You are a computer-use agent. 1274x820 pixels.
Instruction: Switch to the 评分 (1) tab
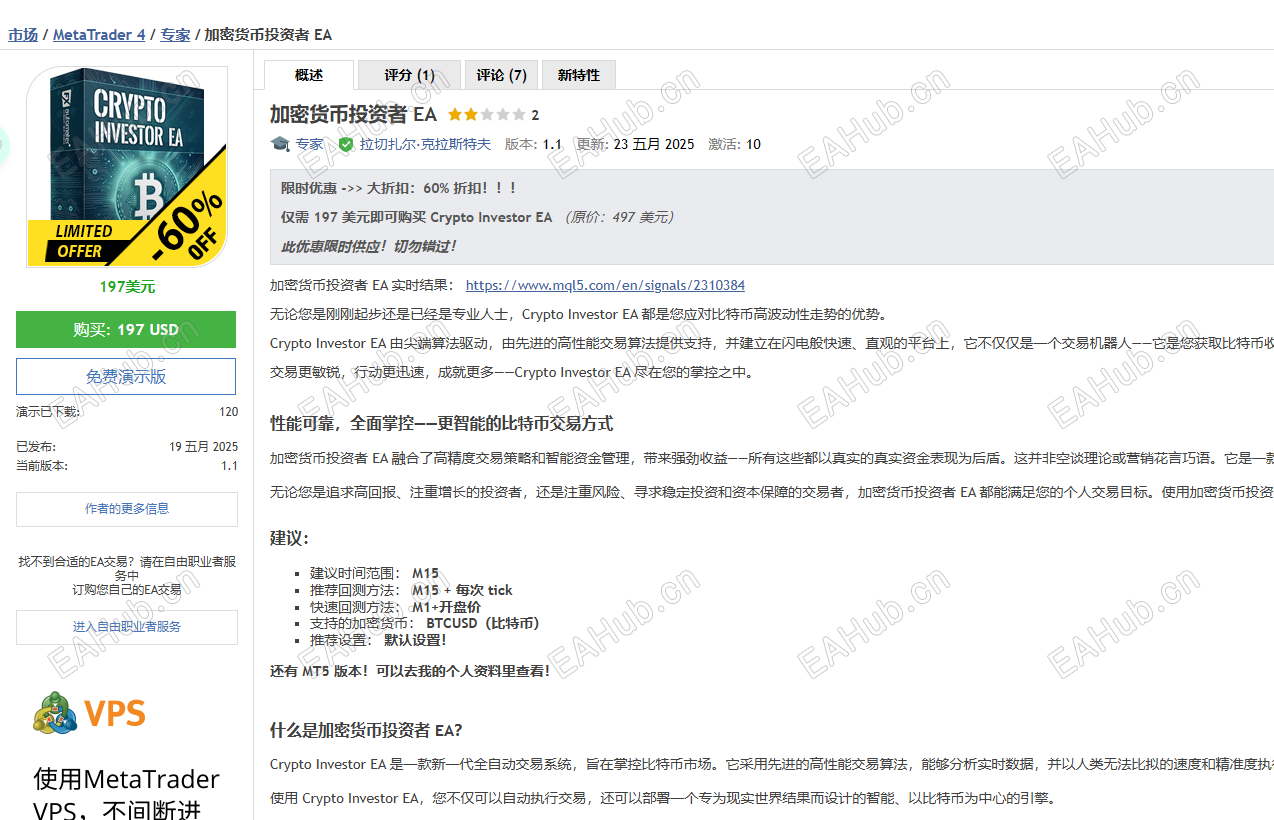(409, 75)
